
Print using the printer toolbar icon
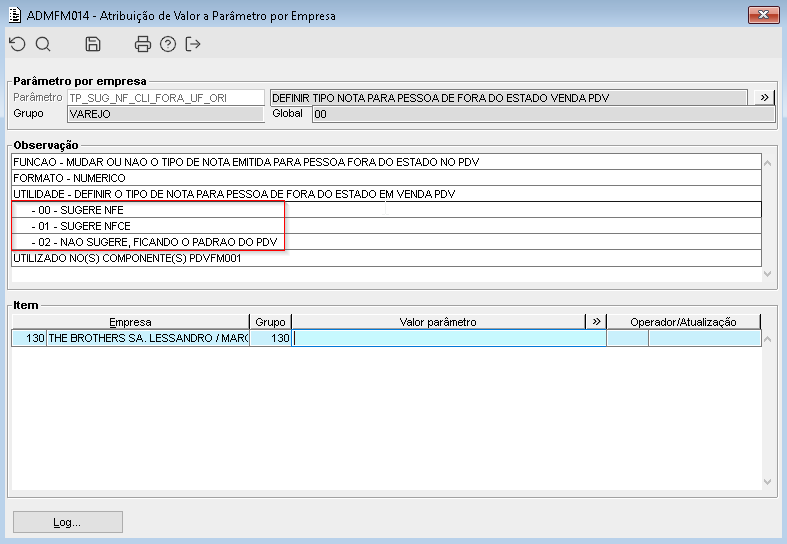point(143,44)
